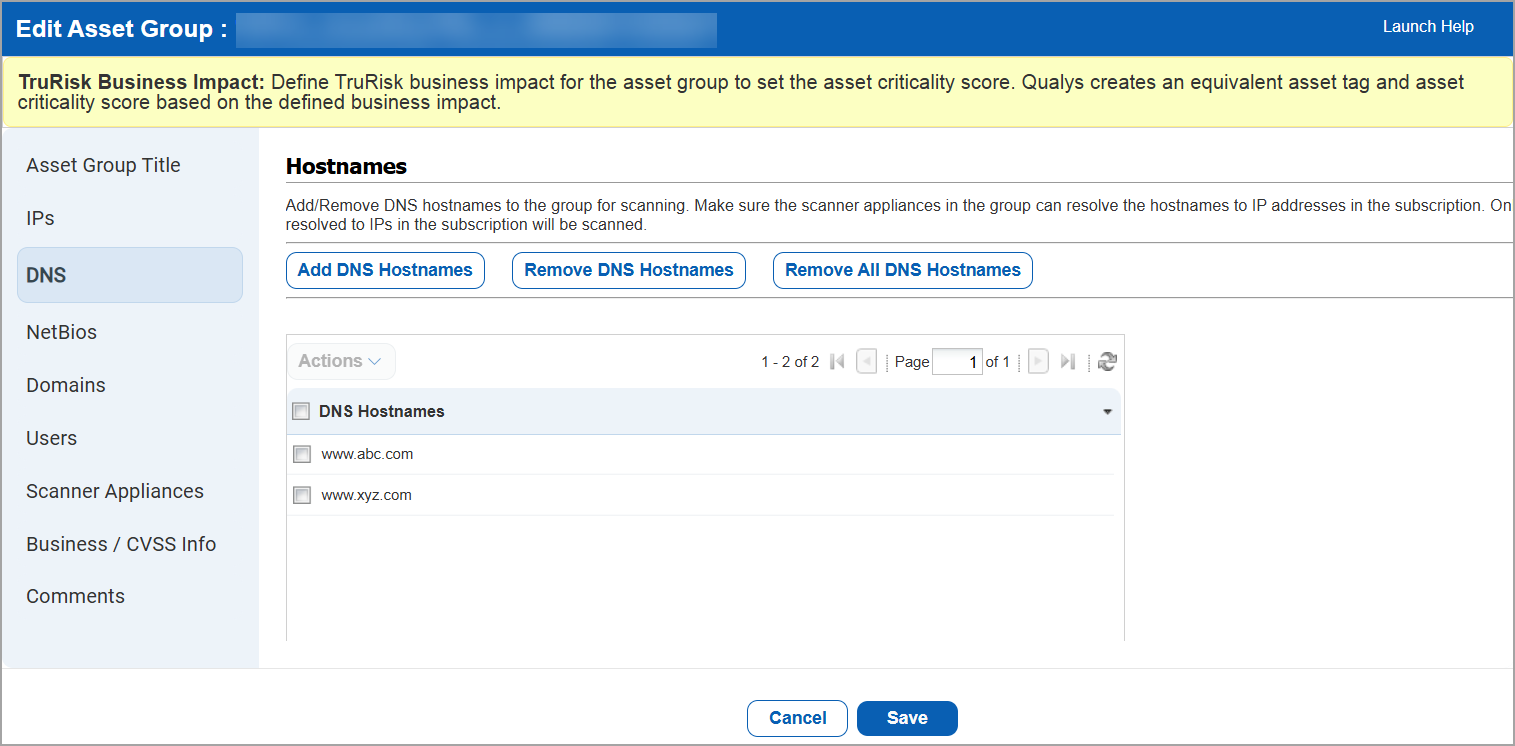
Task: Switch to the Comments section
Action: coord(75,596)
